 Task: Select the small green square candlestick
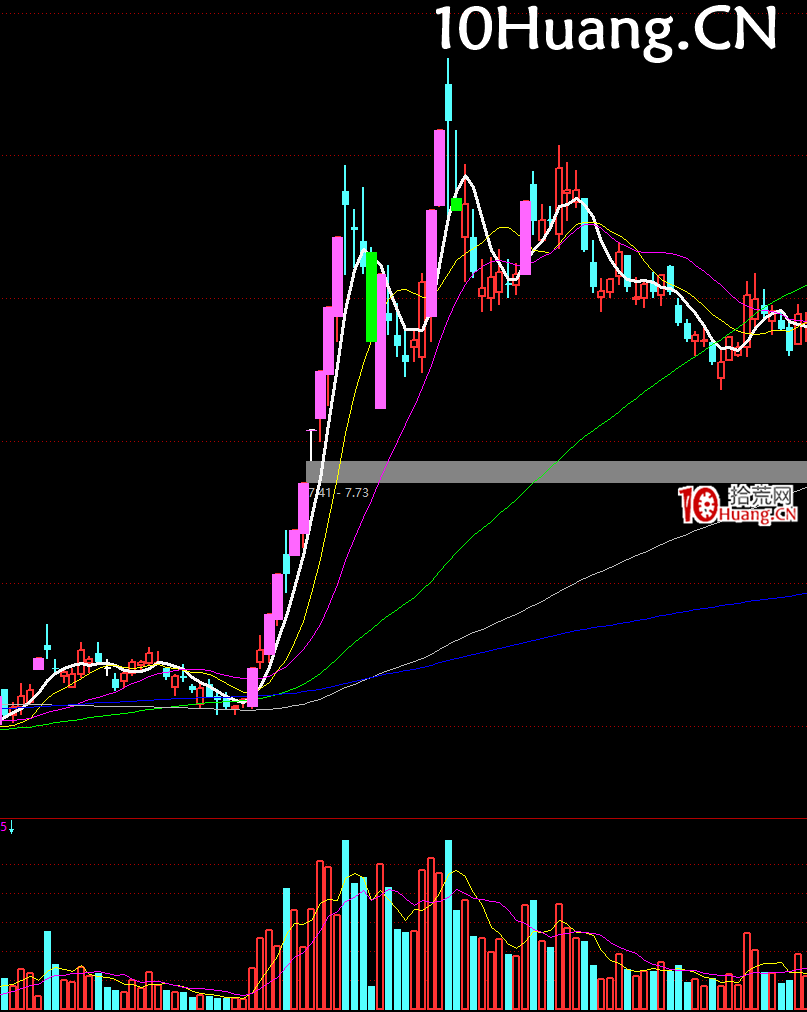point(456,205)
